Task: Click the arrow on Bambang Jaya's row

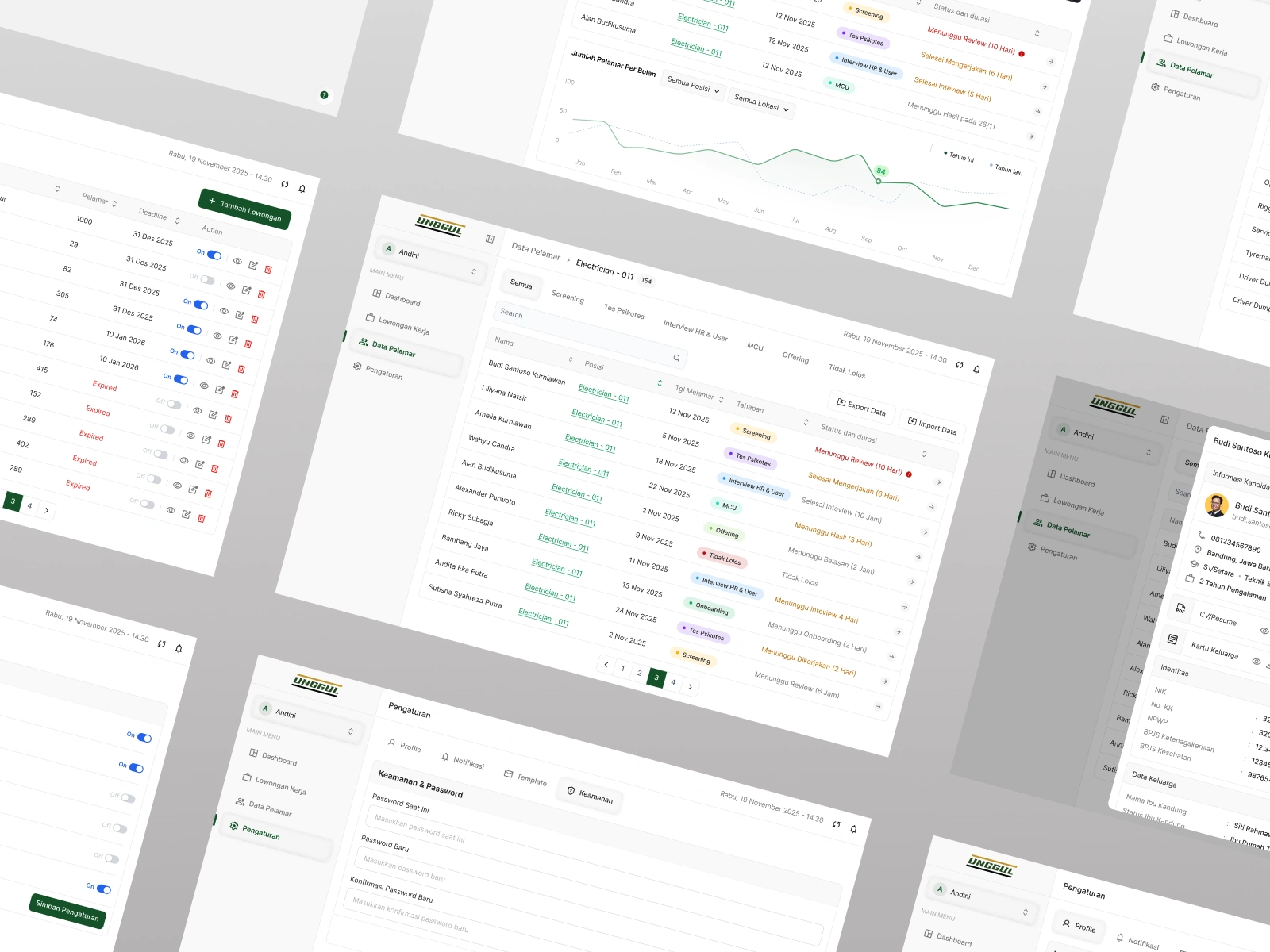Action: pos(891,657)
